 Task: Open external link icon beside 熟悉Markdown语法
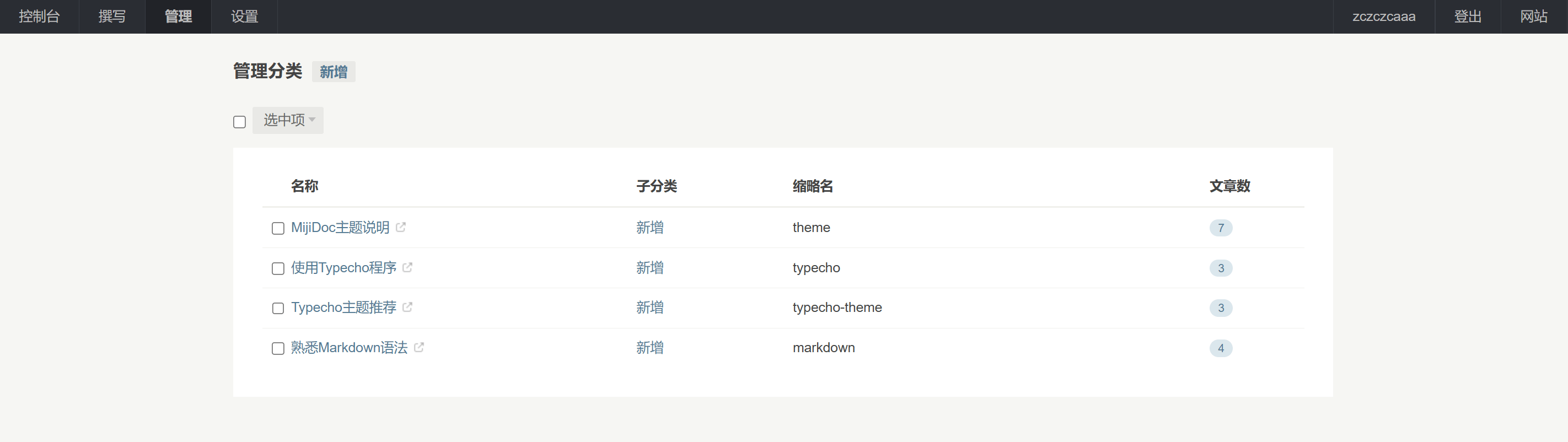click(x=419, y=347)
